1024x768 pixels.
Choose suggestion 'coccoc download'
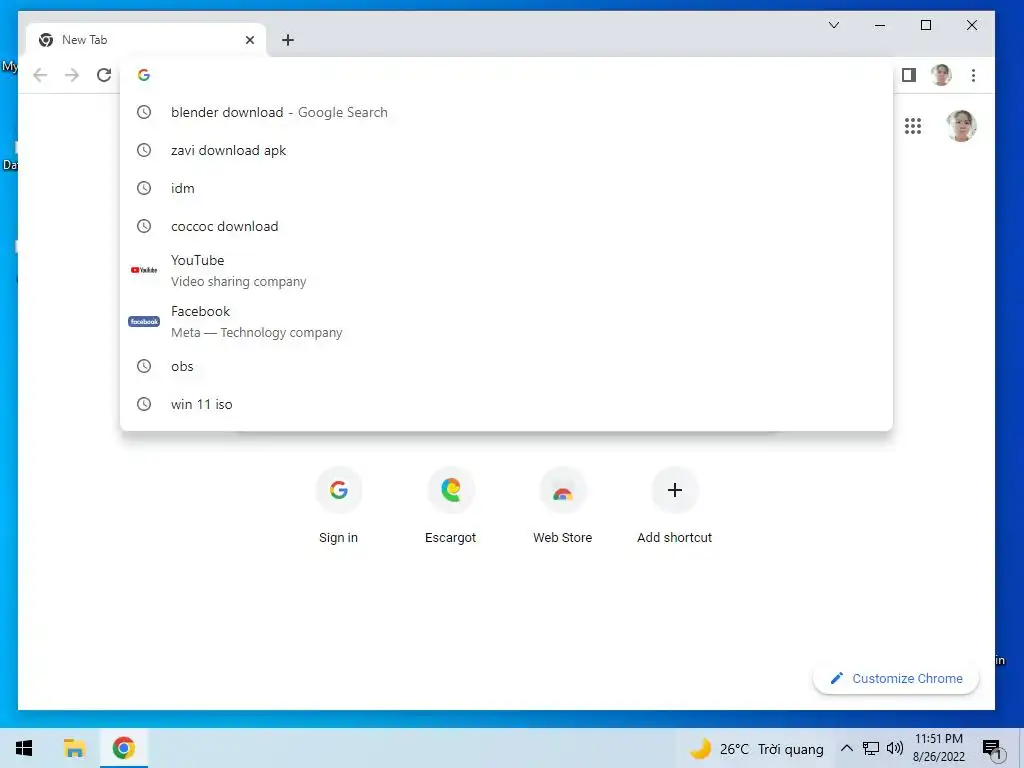[506, 226]
